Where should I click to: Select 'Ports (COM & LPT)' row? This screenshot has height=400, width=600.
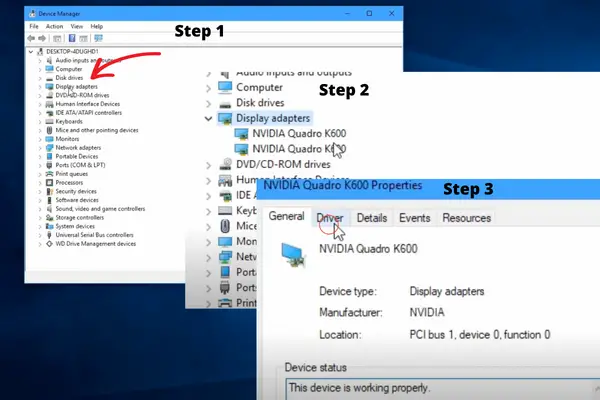80,165
